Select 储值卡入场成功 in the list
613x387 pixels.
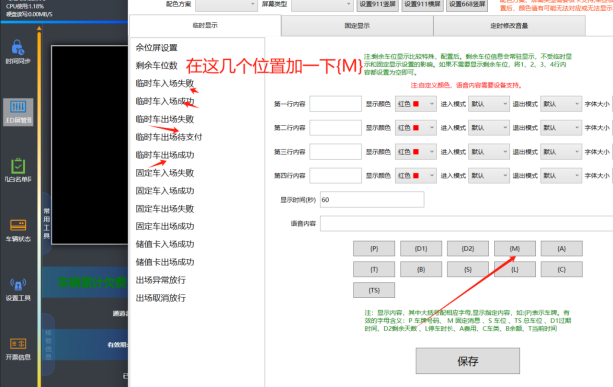(x=165, y=244)
